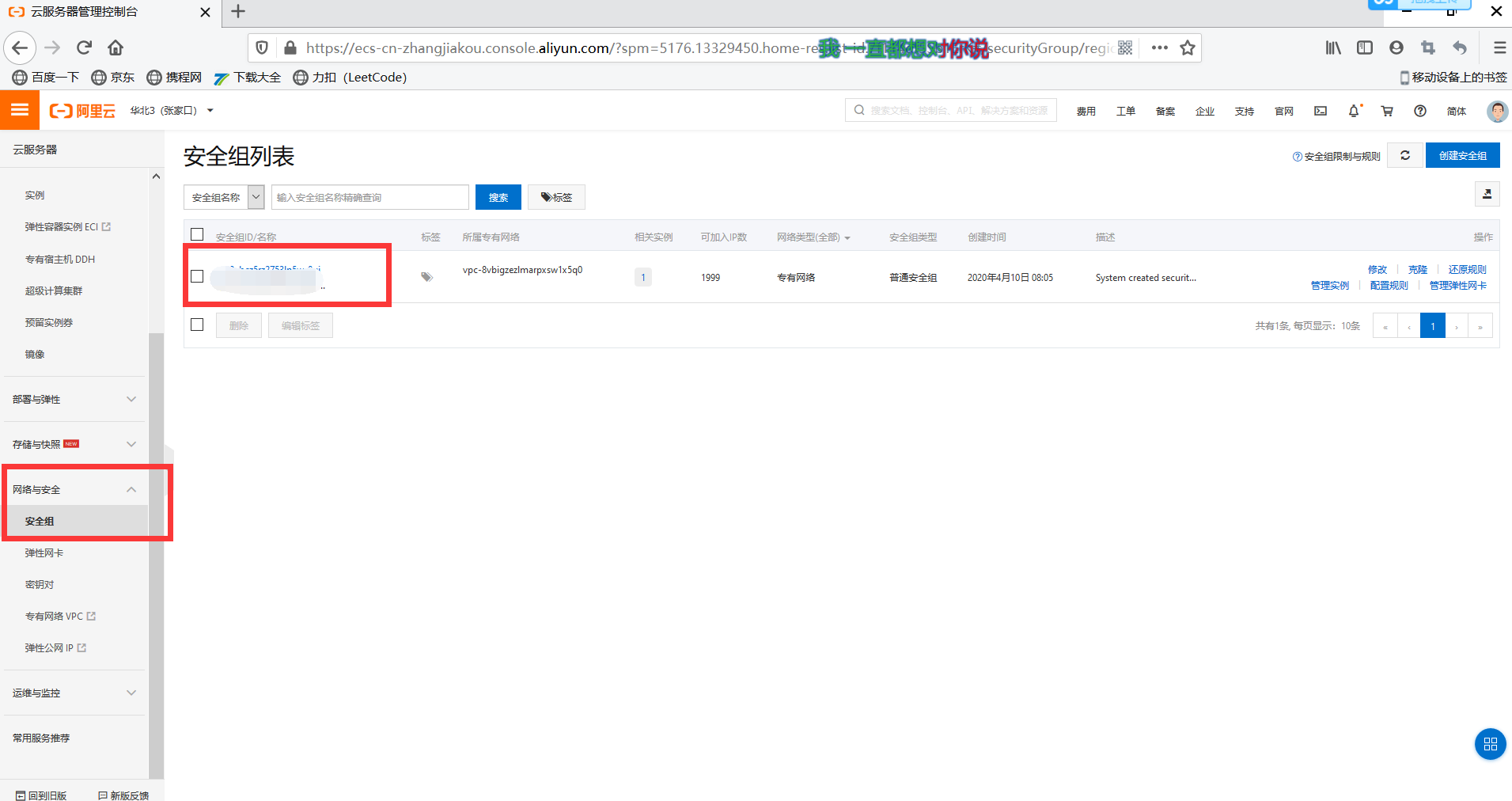This screenshot has height=801, width=1512.
Task: Click 回到旧版 at sidebar bottom
Action: (x=41, y=795)
